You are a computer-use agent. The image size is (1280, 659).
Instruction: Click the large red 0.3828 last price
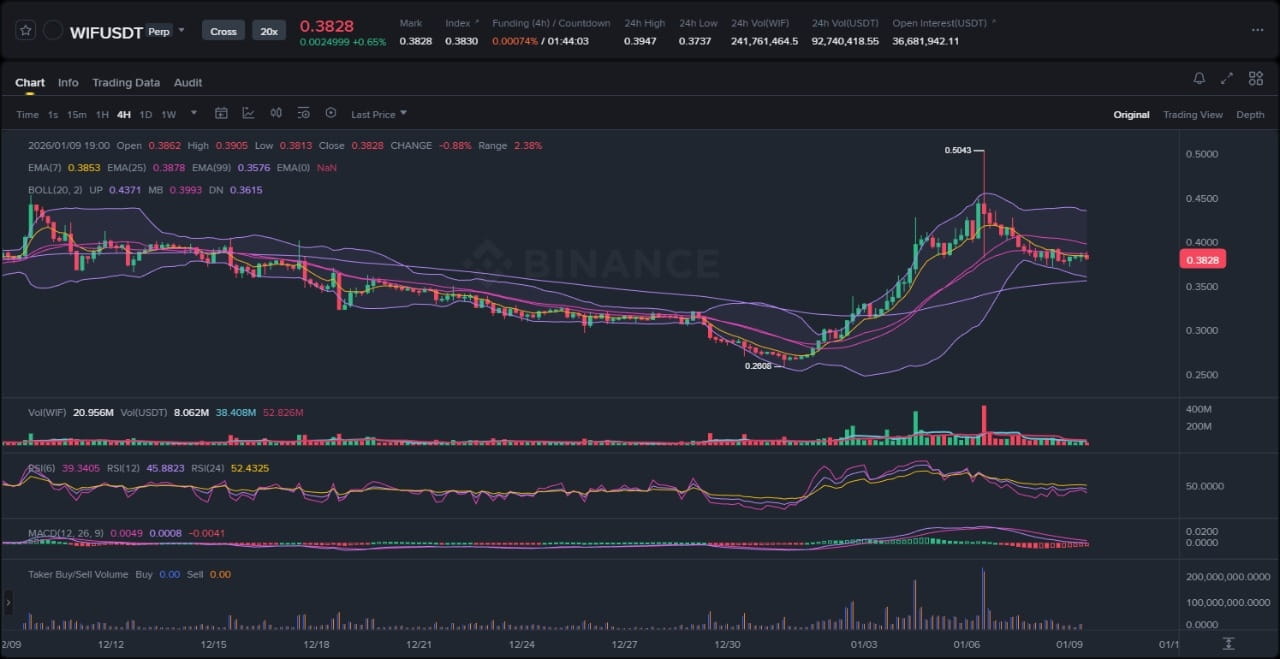click(x=326, y=26)
